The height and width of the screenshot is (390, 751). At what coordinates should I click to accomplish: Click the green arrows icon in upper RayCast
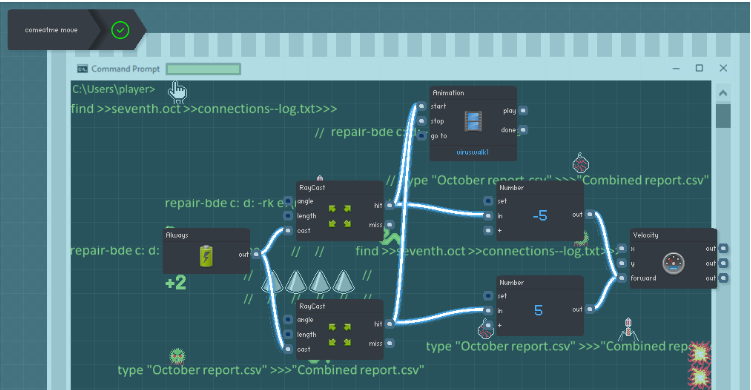point(340,216)
